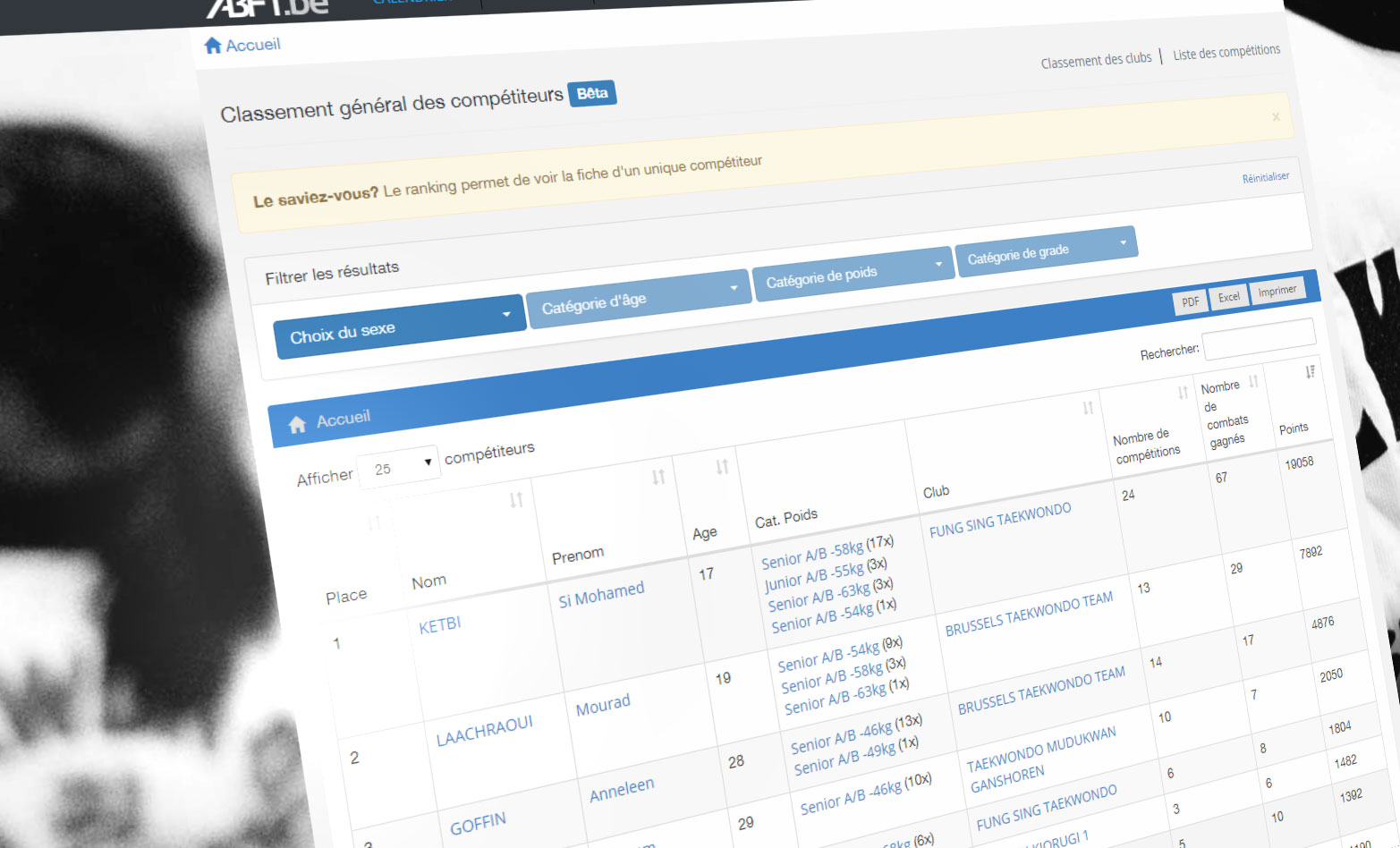Open the Catégorie de poids dropdown
The image size is (1400, 848).
(x=853, y=274)
